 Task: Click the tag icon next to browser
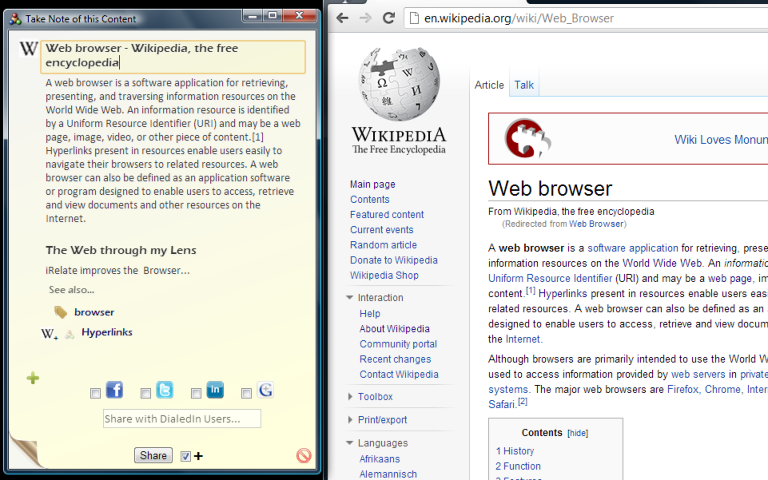click(61, 312)
